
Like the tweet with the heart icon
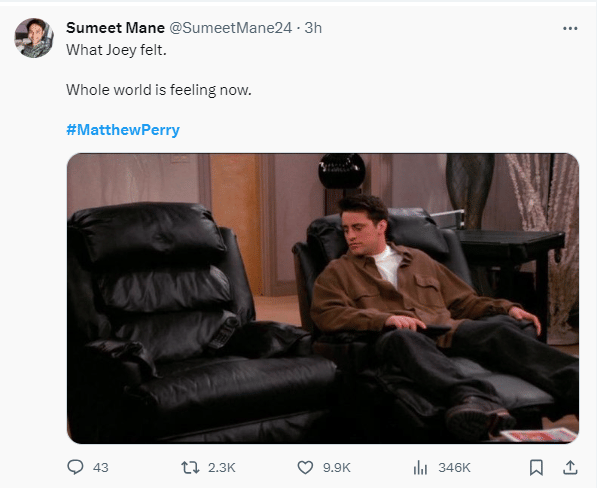pyautogui.click(x=307, y=467)
